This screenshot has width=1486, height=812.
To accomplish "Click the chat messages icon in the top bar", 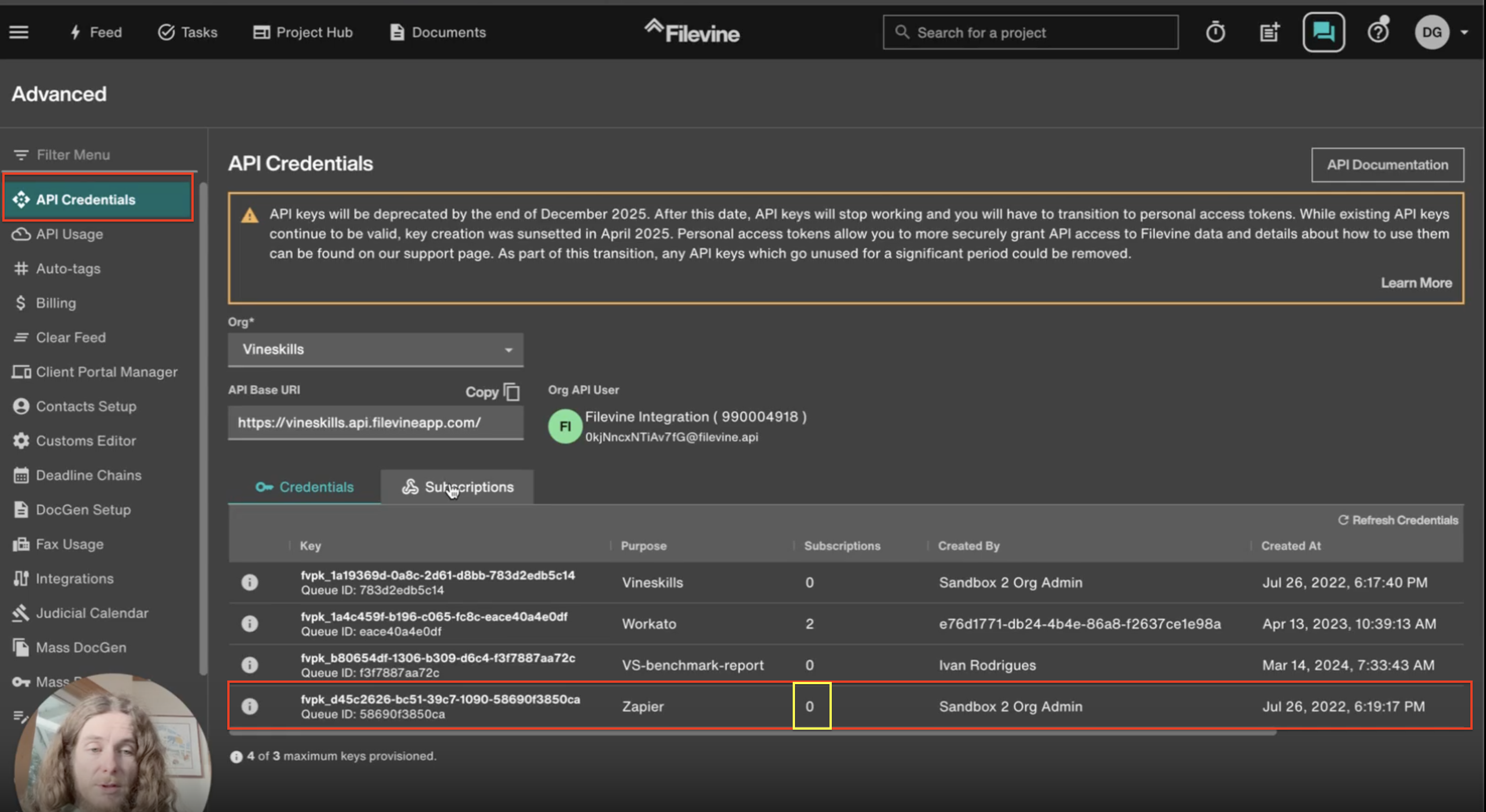I will tap(1323, 32).
